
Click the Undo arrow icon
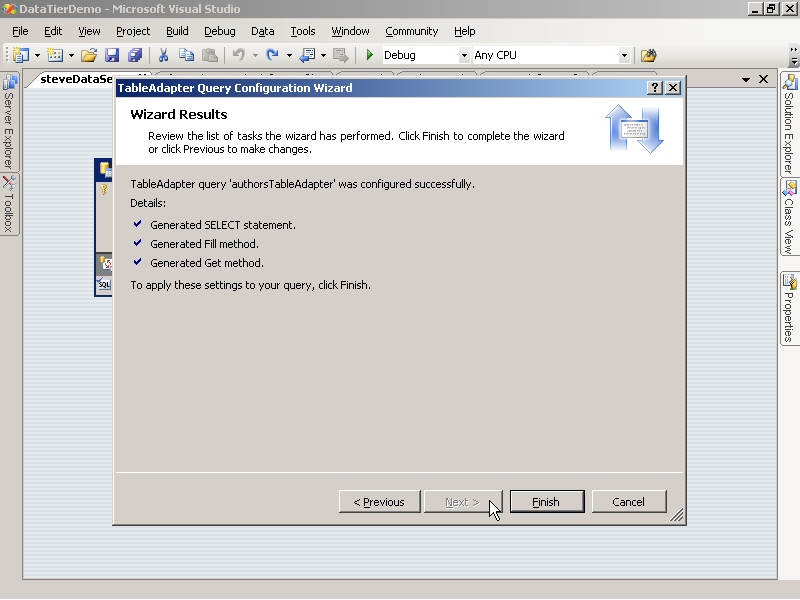click(239, 55)
